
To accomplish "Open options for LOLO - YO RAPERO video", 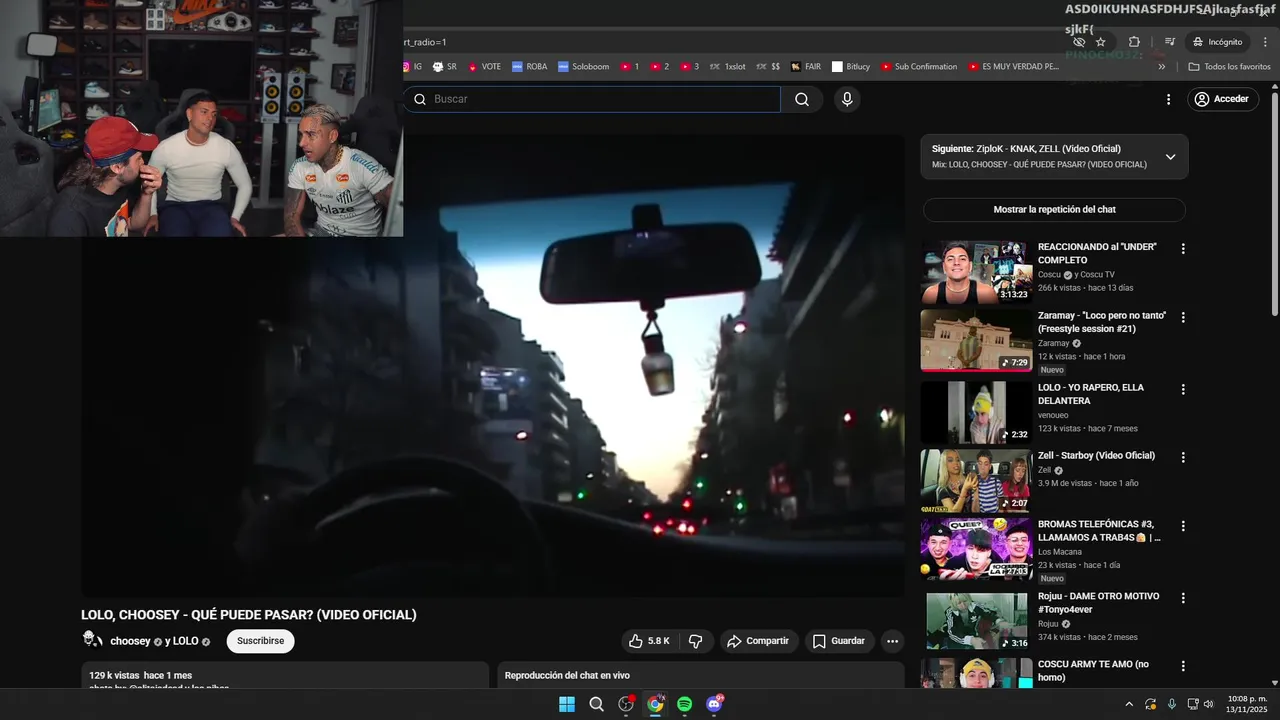I will point(1183,390).
